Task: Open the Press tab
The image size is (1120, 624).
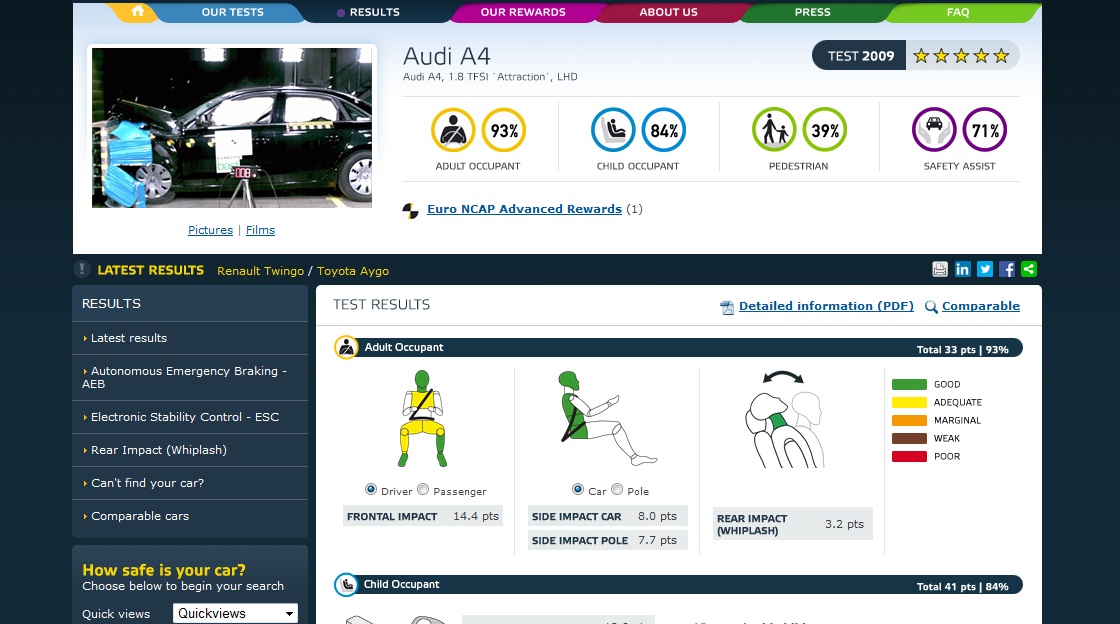Action: coord(813,12)
